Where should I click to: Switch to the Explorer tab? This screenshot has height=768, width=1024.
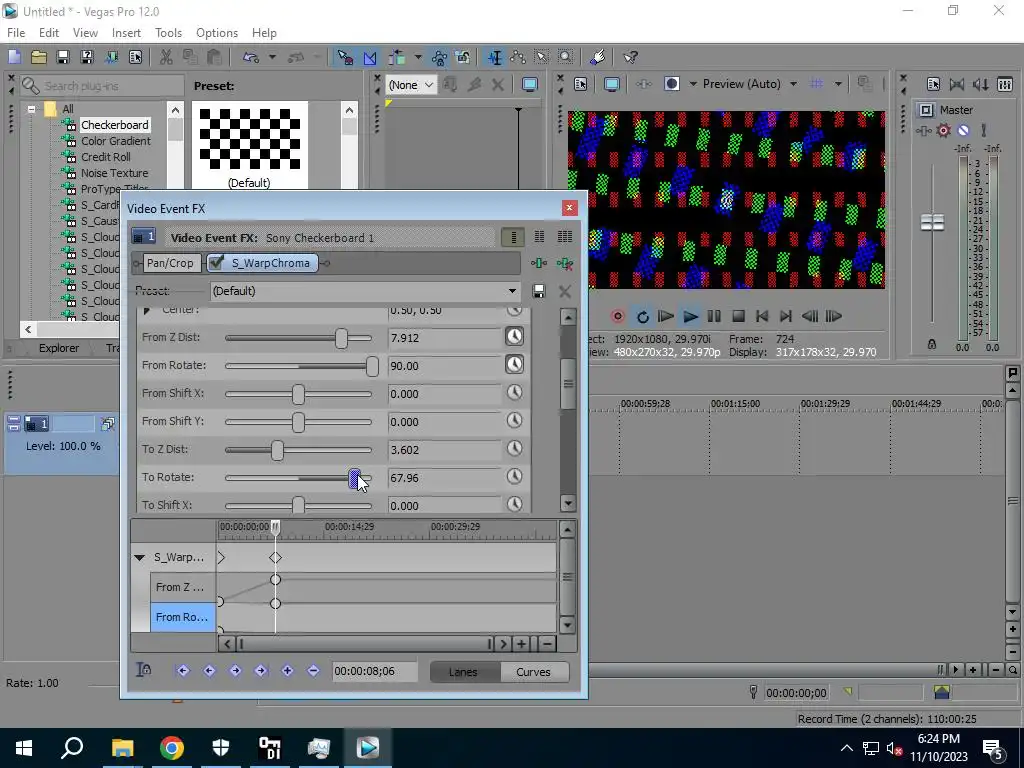click(59, 348)
